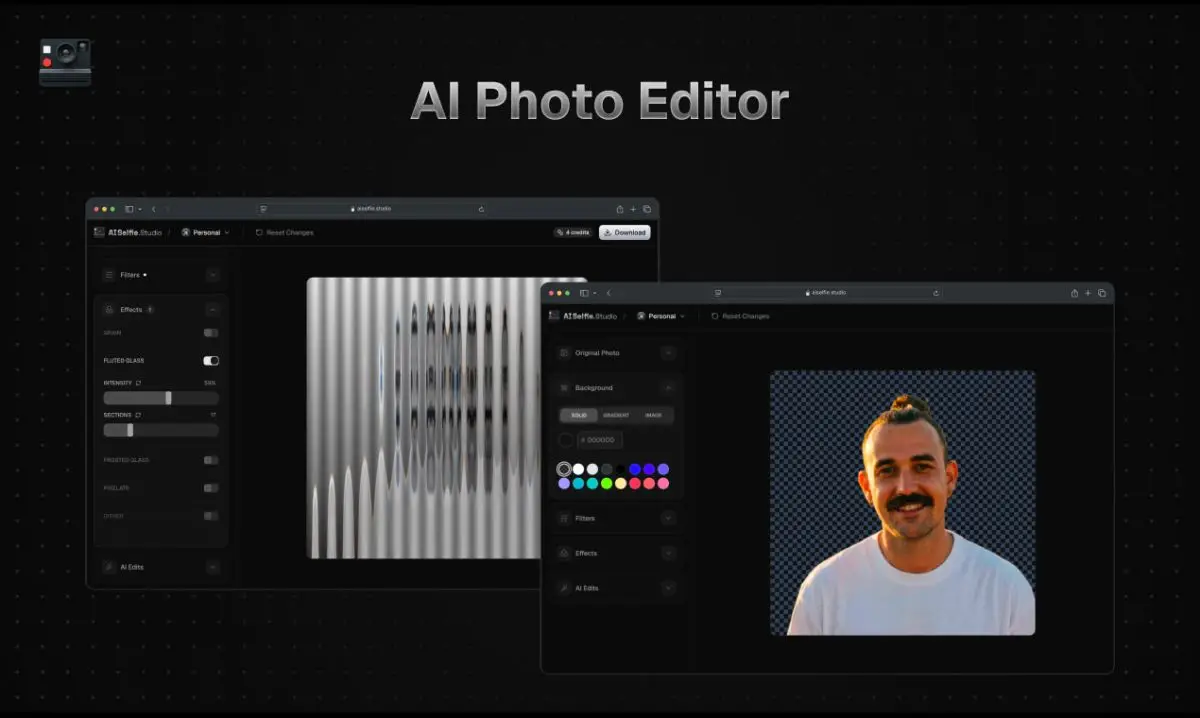Disable the Fluted-Glass effect

tap(210, 359)
